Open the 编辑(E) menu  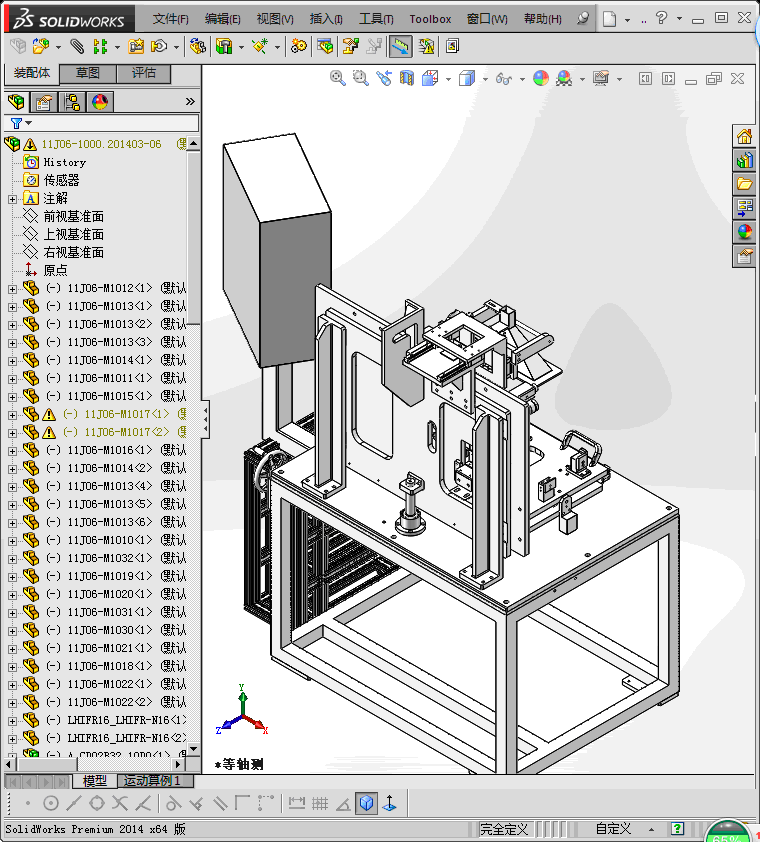(x=222, y=19)
